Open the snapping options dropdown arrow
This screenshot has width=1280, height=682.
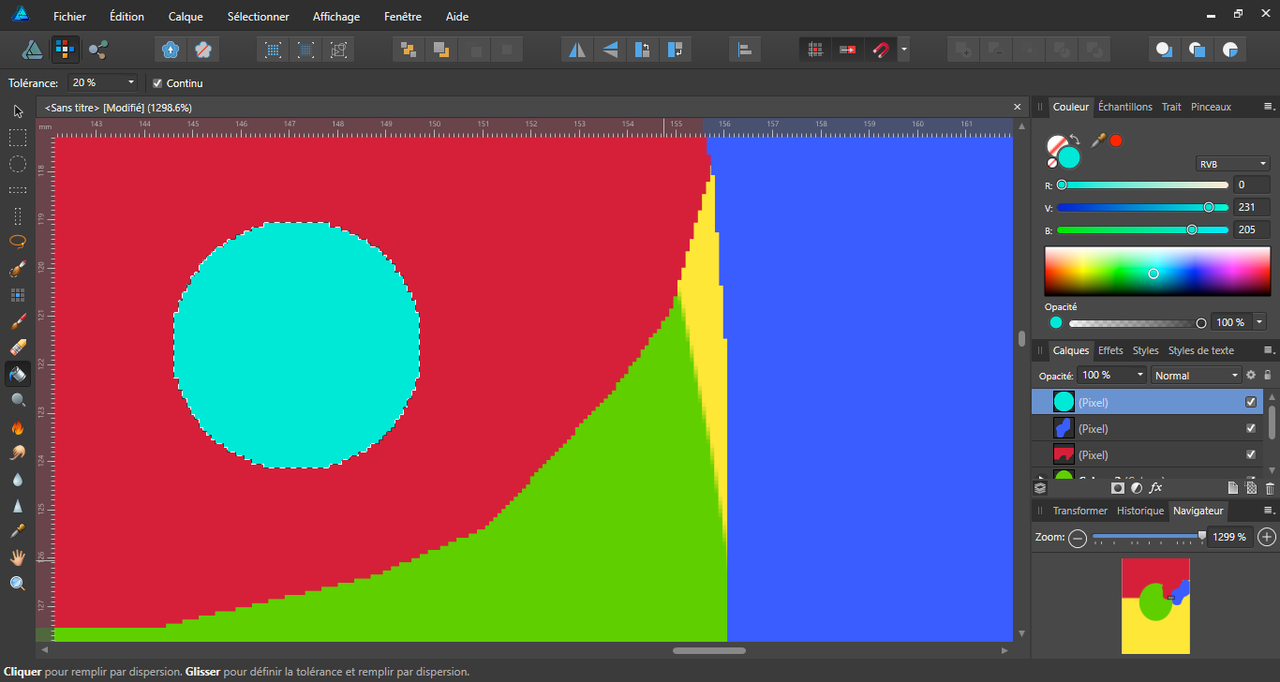(904, 49)
